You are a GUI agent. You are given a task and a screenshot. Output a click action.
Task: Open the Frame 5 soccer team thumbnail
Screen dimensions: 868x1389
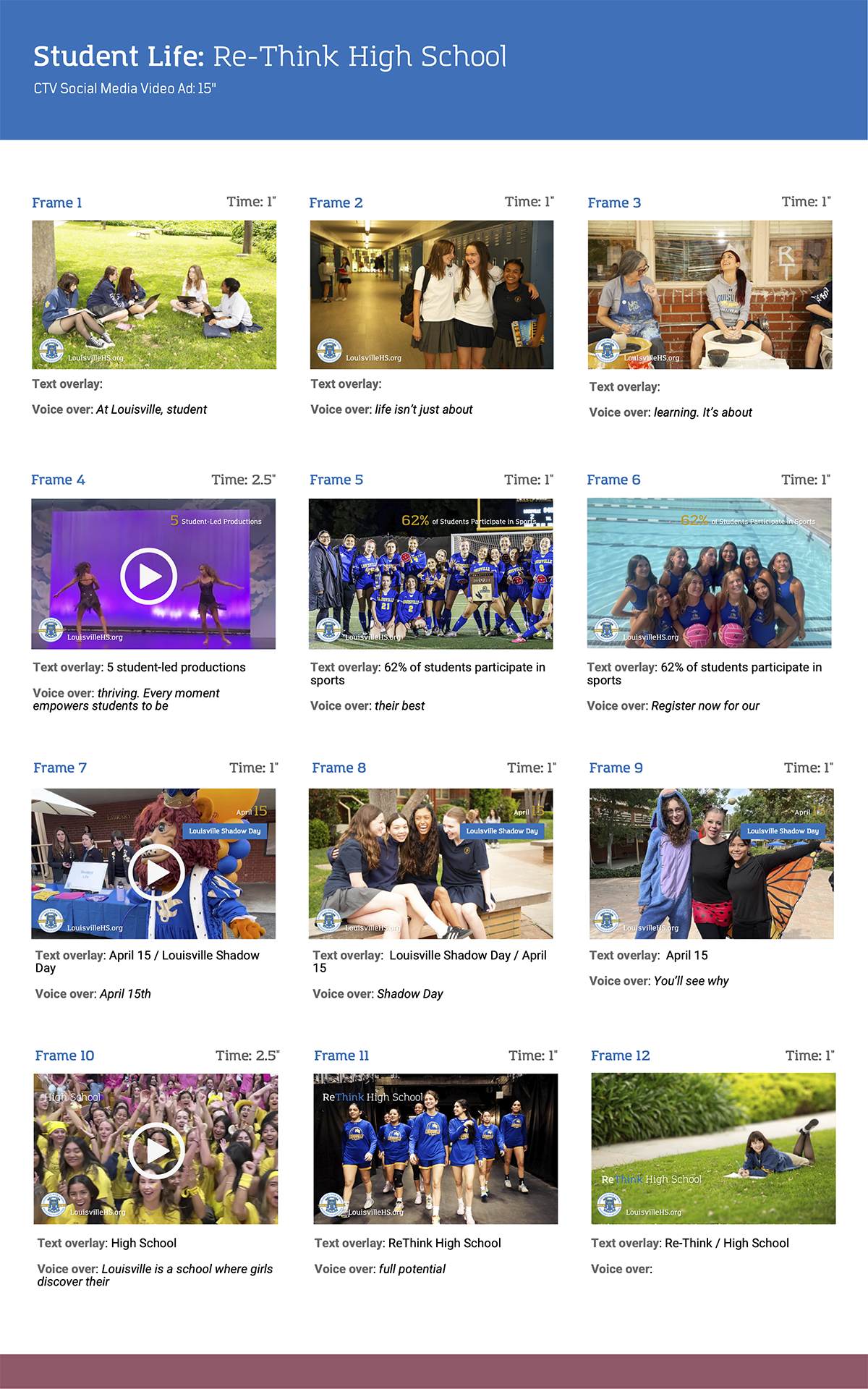(x=430, y=574)
